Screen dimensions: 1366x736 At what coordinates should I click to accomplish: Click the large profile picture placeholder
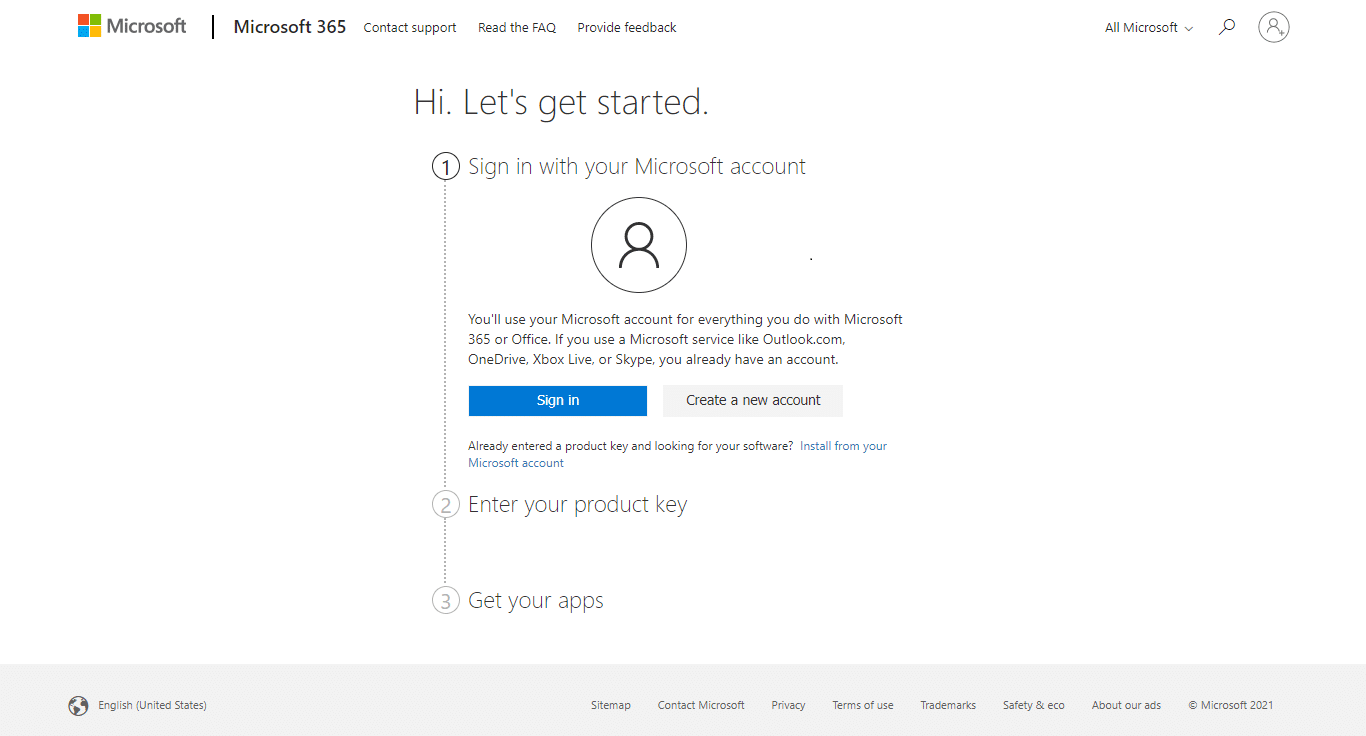[x=639, y=245]
